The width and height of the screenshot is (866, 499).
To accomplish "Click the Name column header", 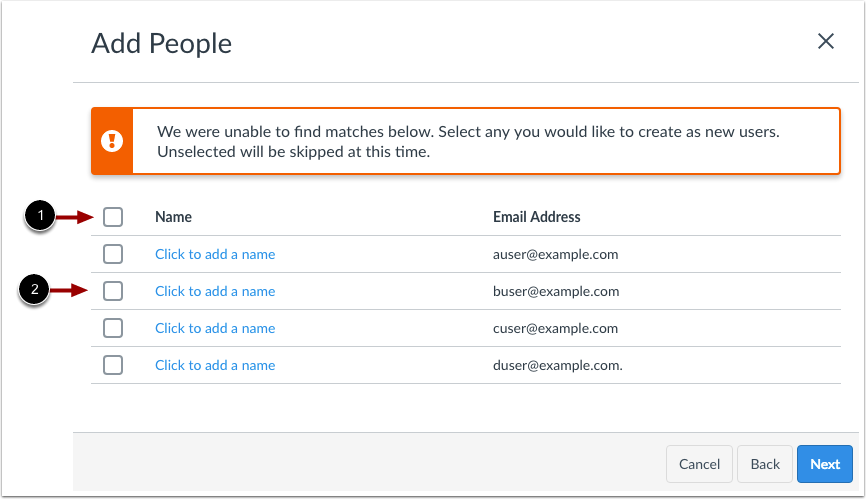I will click(x=173, y=217).
